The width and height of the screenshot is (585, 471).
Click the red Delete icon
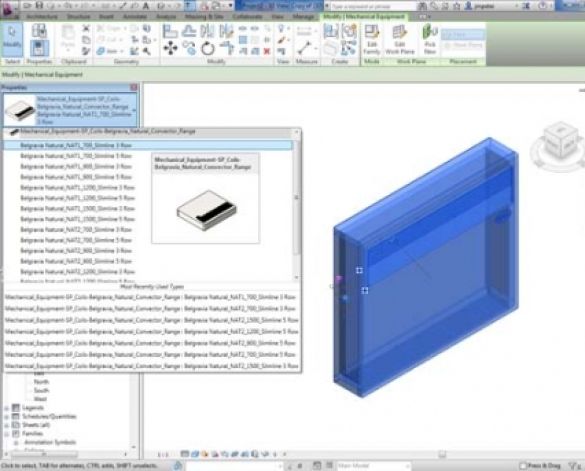coord(267,51)
